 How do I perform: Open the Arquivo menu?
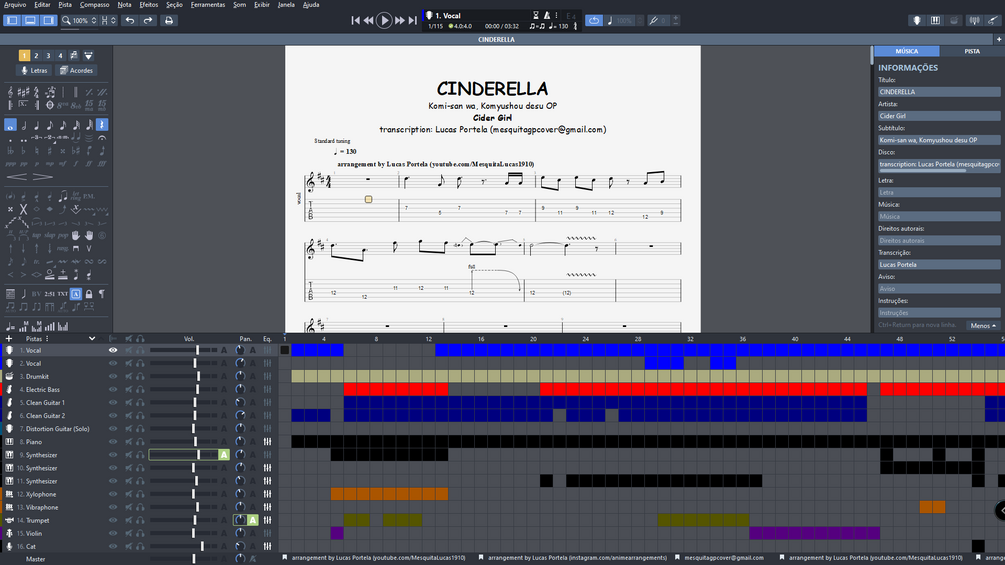pyautogui.click(x=15, y=4)
